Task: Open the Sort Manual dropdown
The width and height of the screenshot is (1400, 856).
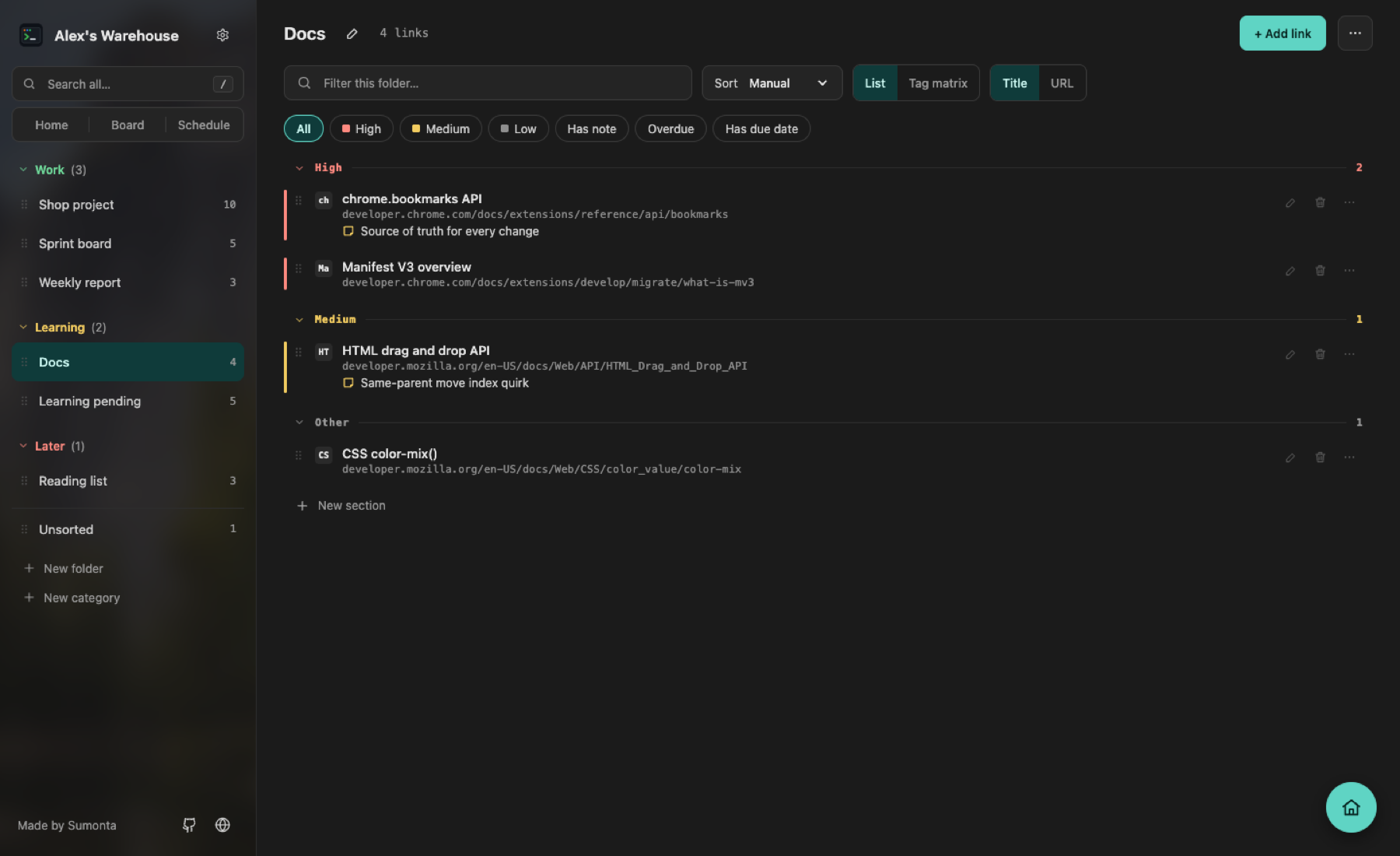Action: pos(772,83)
